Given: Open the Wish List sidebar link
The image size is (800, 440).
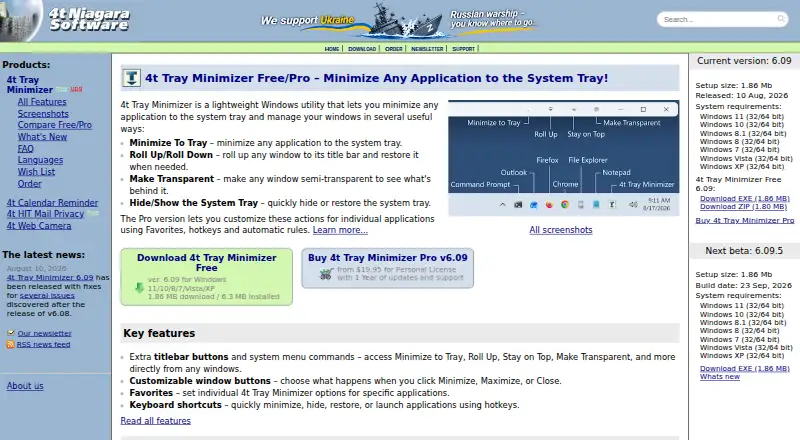Looking at the screenshot, I should click(36, 172).
